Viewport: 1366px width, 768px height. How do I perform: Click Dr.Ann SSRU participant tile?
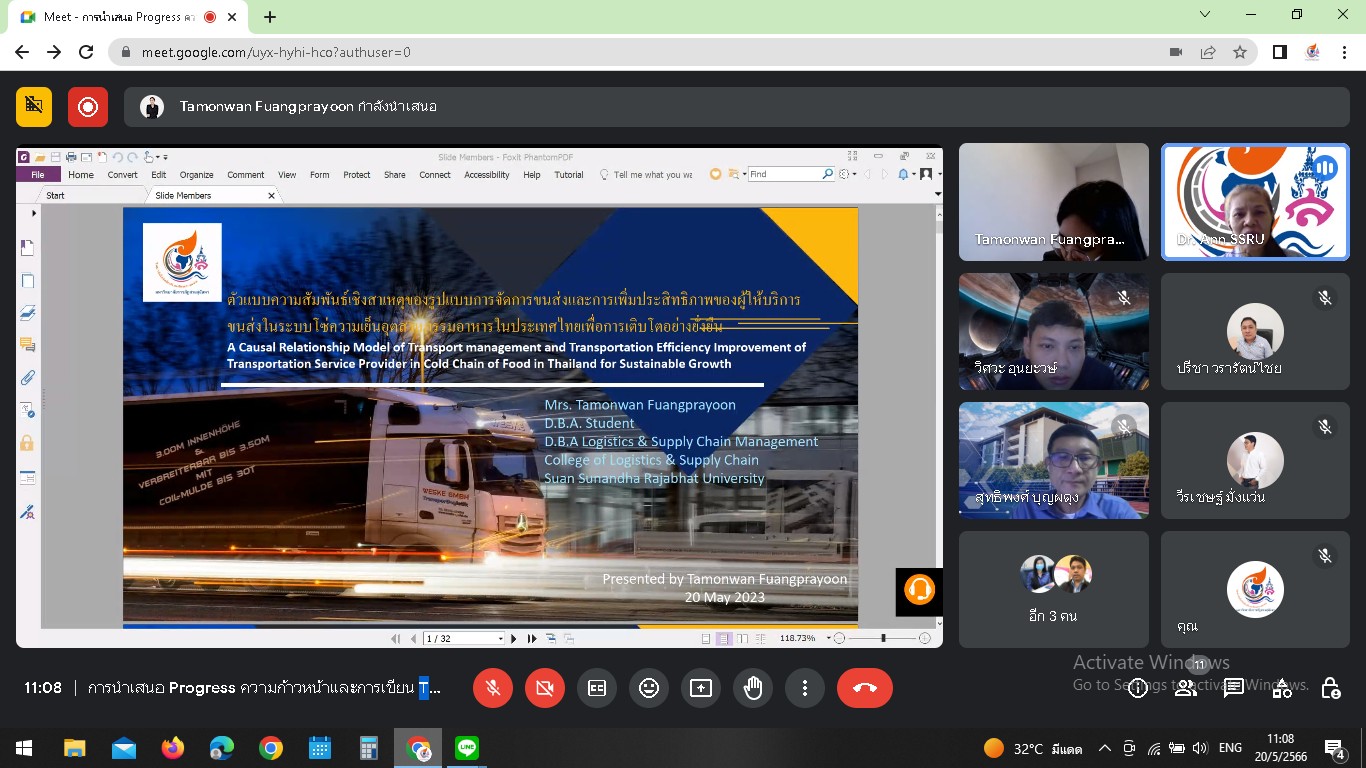[1254, 202]
